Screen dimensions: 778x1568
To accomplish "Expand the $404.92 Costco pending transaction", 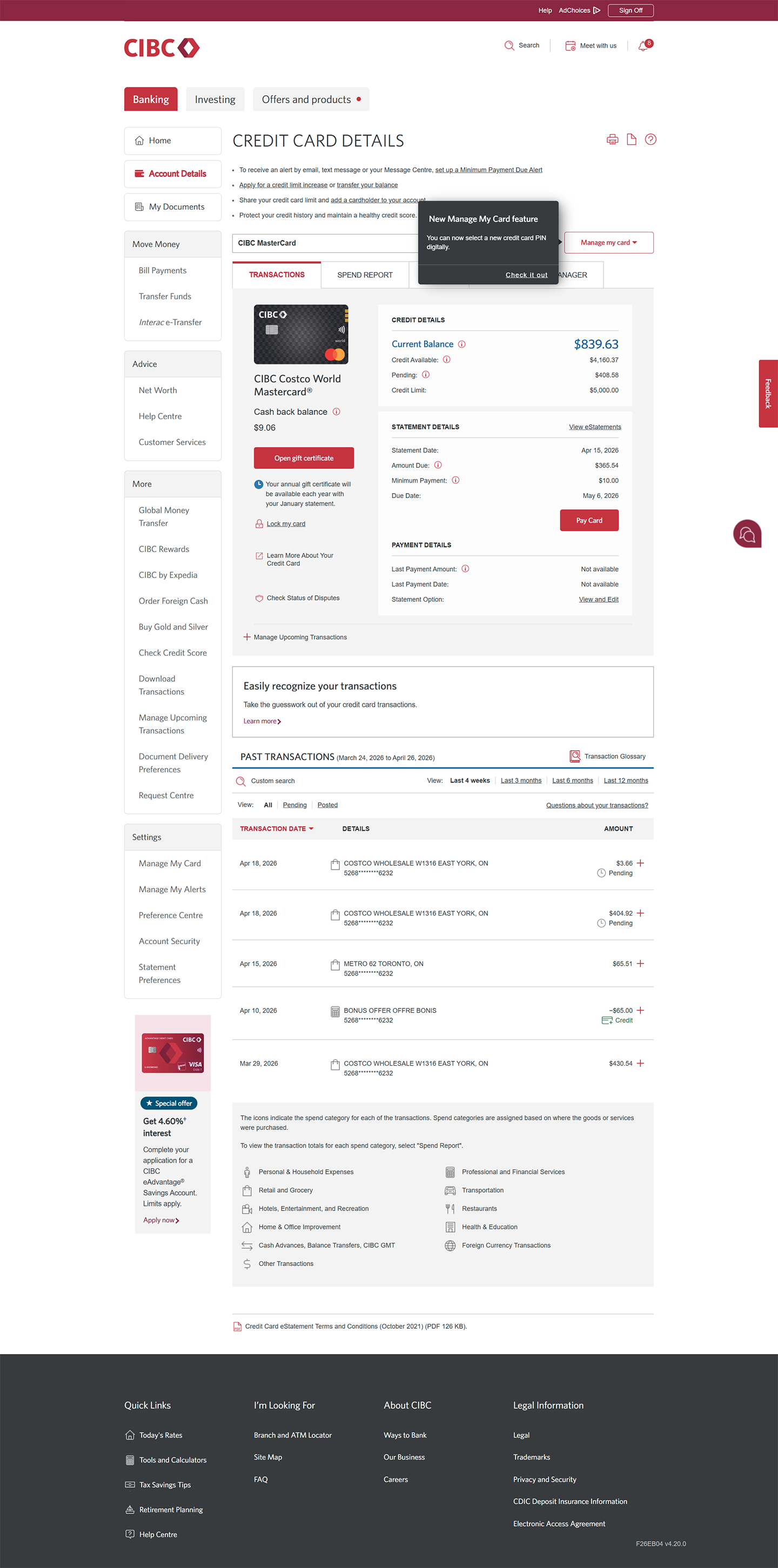I will pos(640,914).
